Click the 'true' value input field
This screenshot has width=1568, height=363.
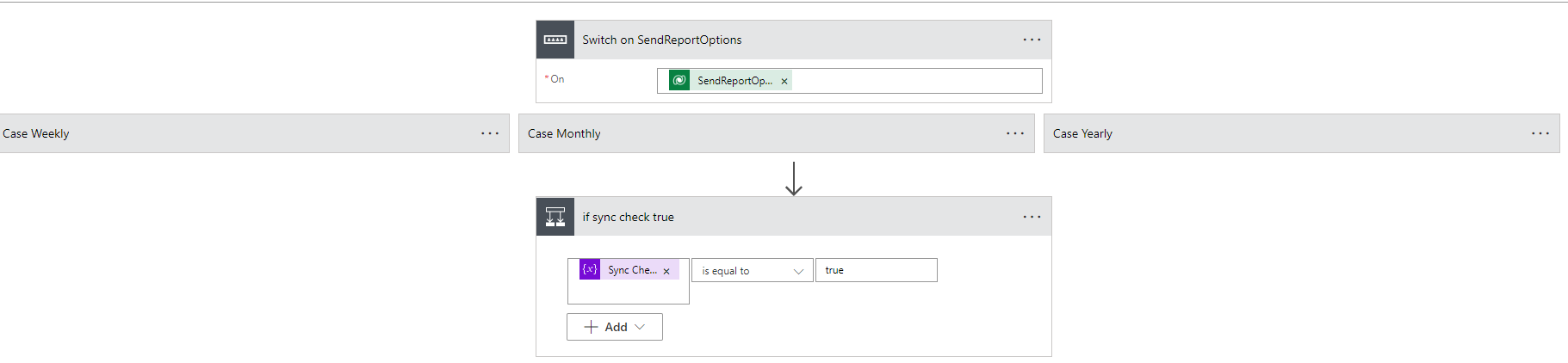coord(876,270)
